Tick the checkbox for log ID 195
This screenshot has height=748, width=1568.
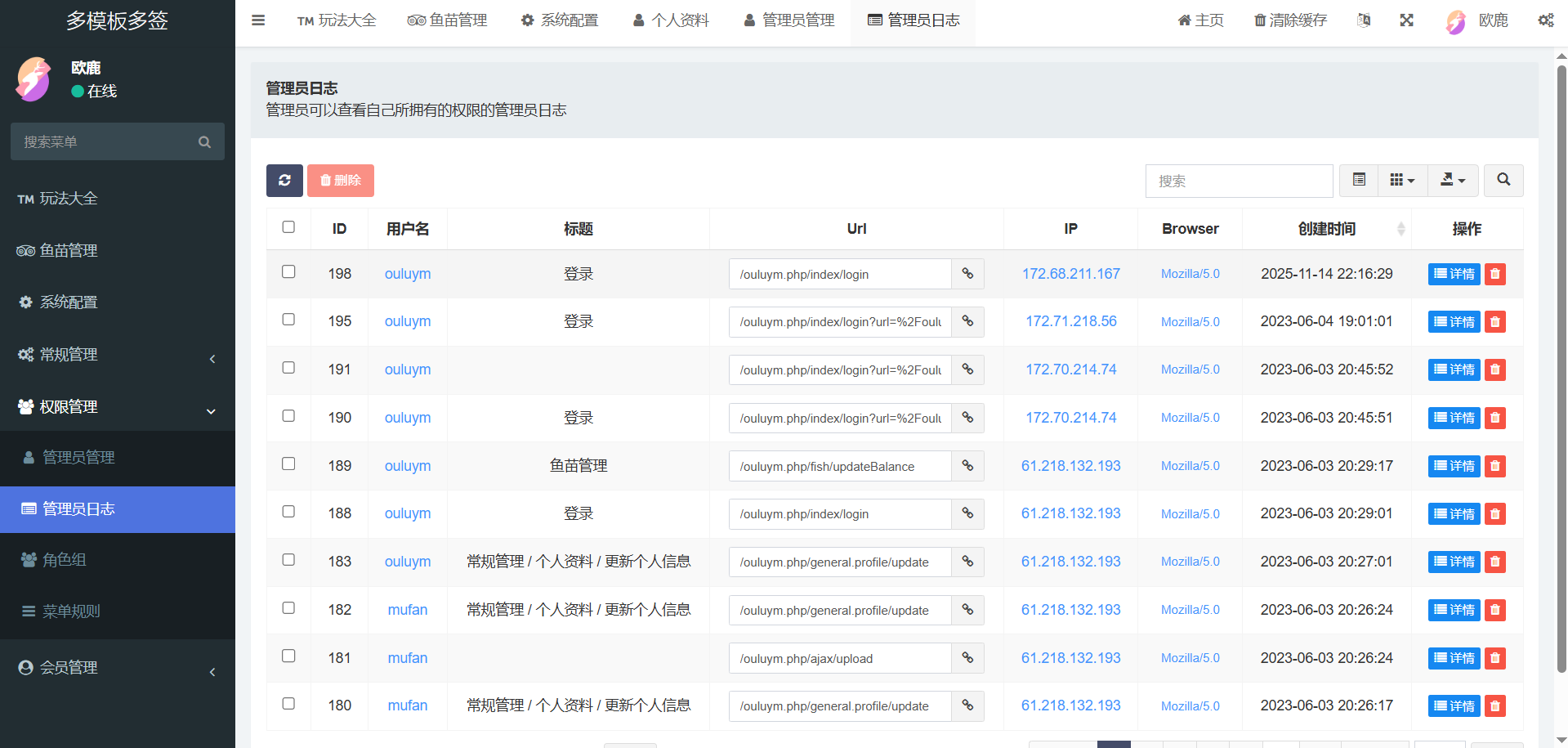tap(288, 320)
